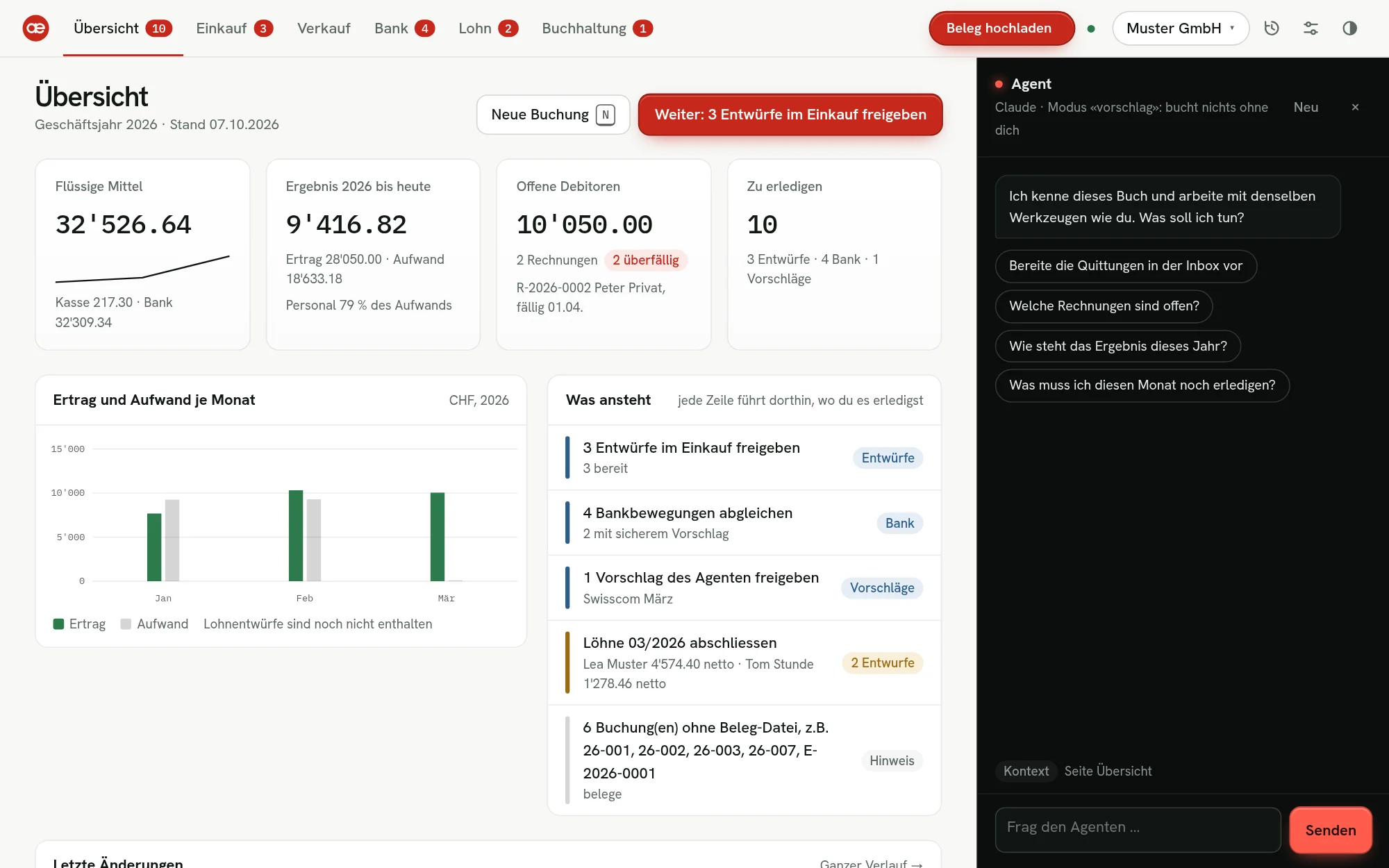Open the history clock icon

pyautogui.click(x=1272, y=28)
